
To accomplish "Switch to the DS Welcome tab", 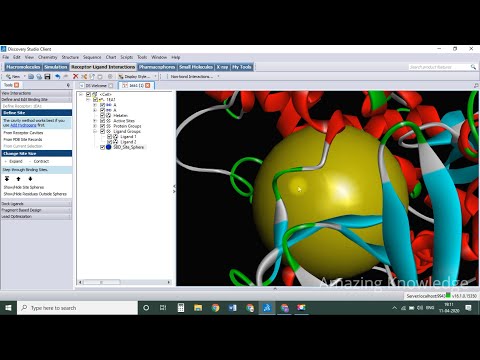I will click(96, 86).
